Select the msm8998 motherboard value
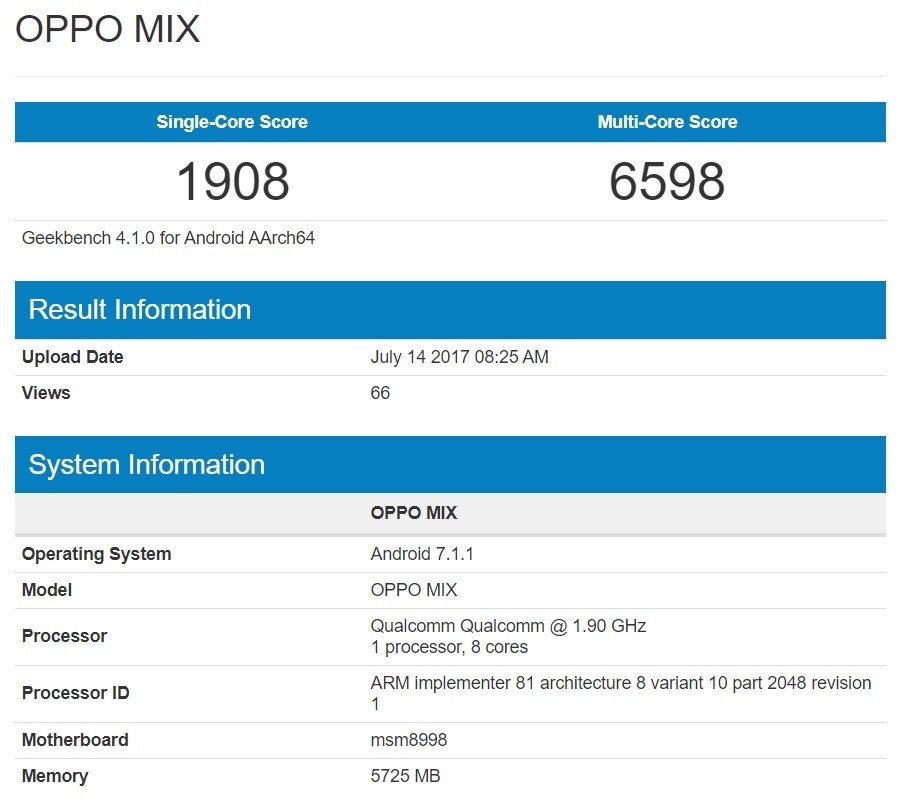 tap(409, 740)
